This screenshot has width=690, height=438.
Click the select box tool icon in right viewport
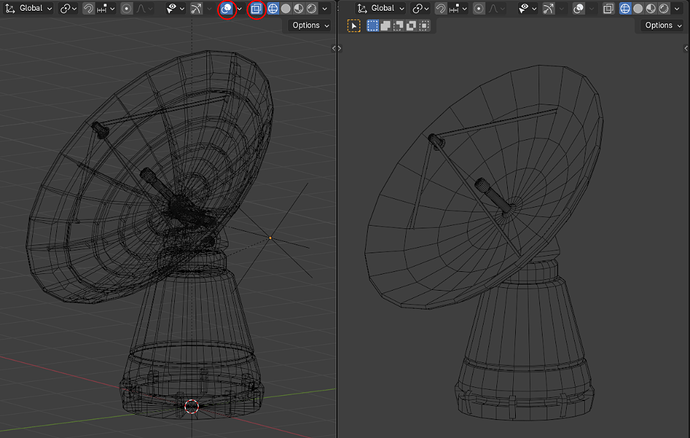click(x=354, y=25)
